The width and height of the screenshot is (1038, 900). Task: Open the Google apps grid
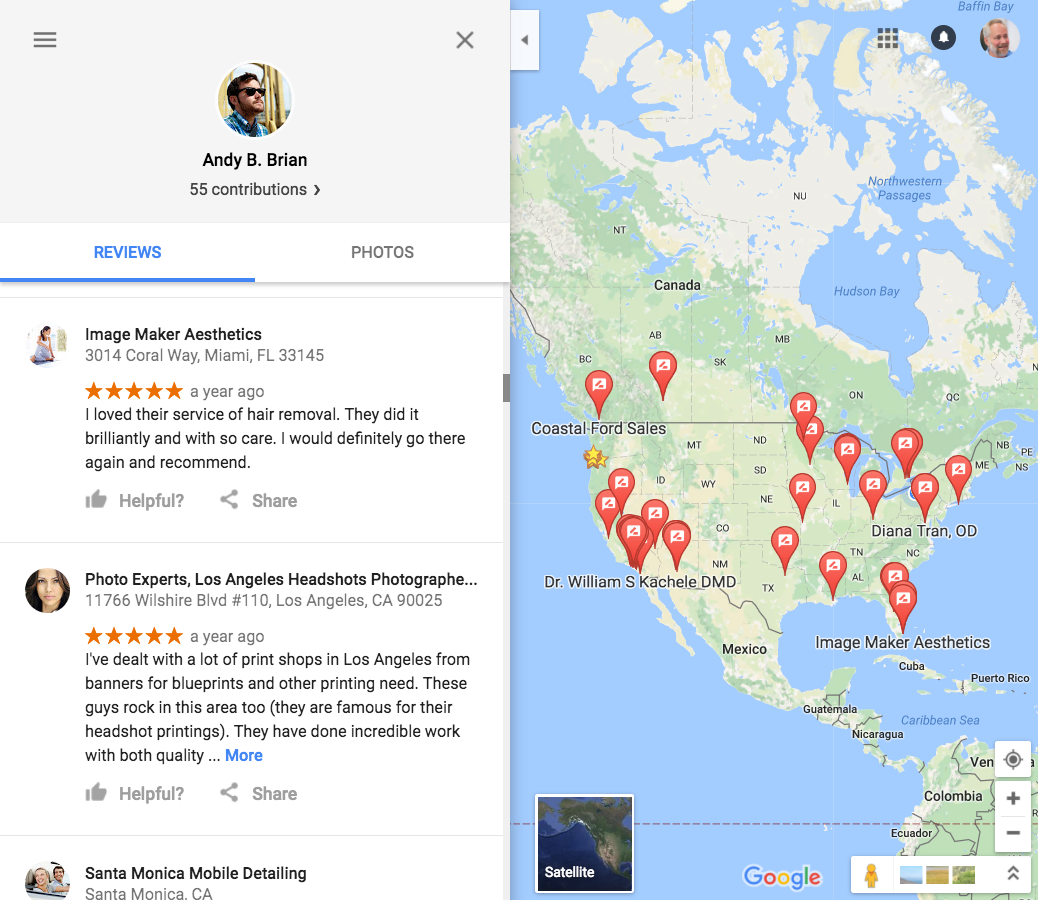coord(888,38)
